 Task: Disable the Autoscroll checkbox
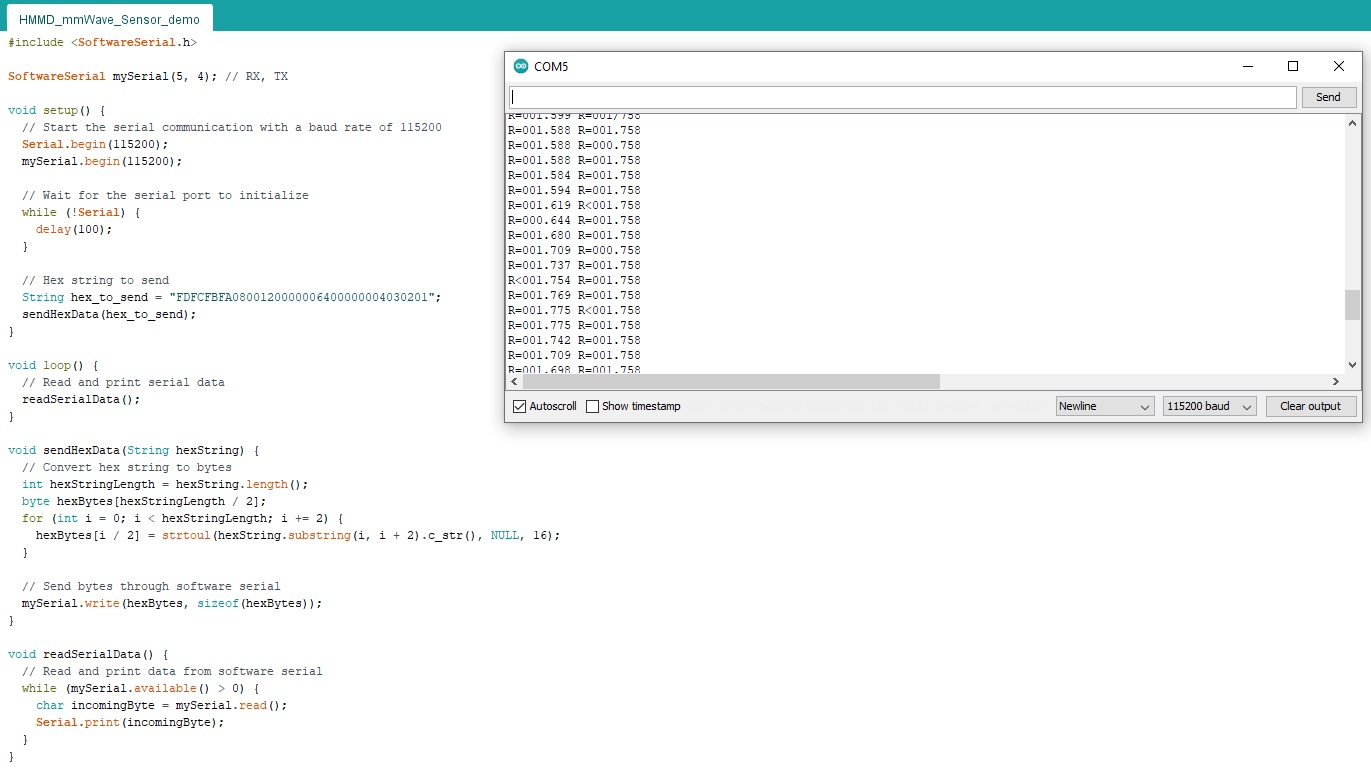518,406
